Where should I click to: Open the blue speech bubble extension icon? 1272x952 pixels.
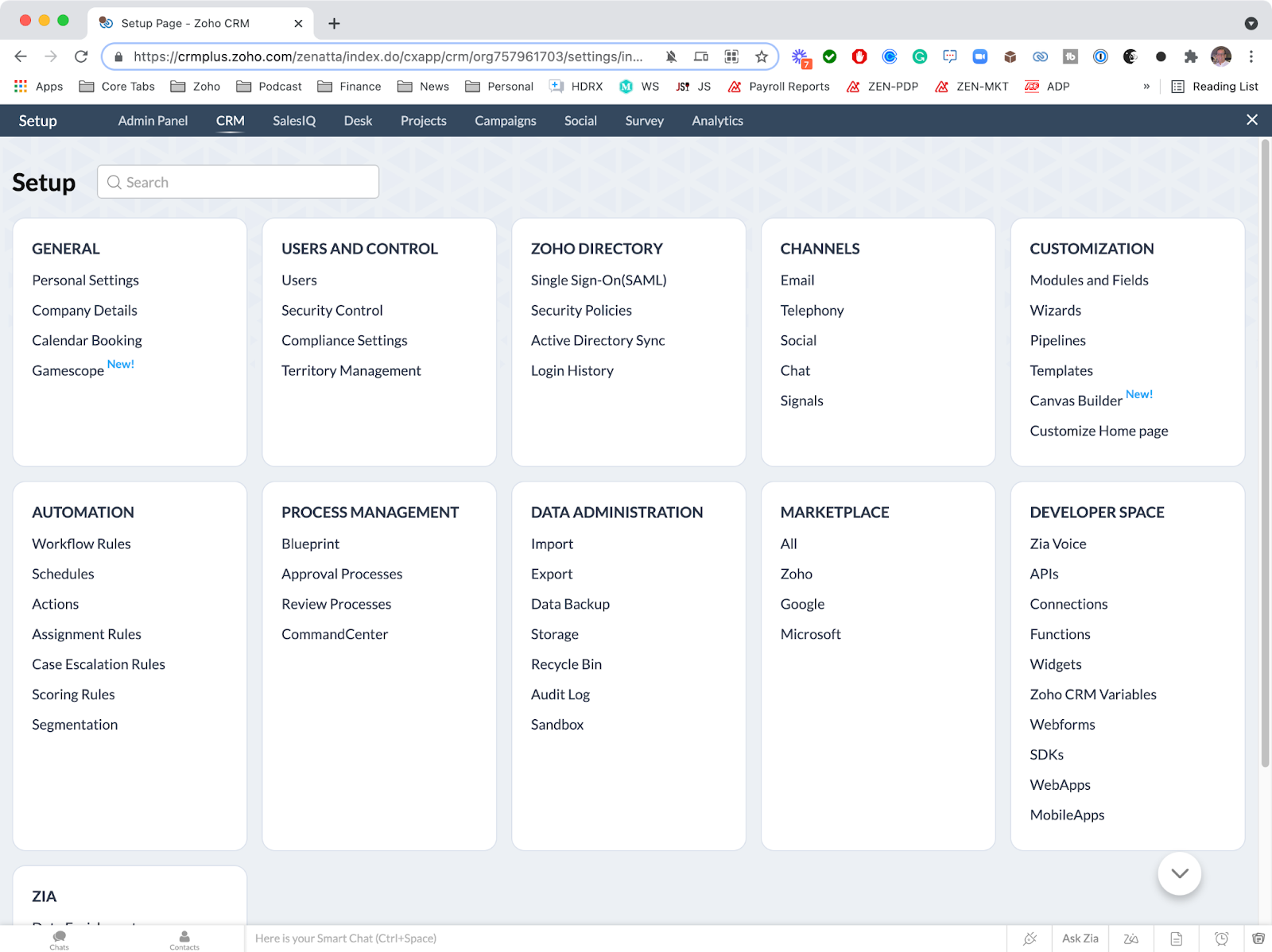(x=950, y=56)
